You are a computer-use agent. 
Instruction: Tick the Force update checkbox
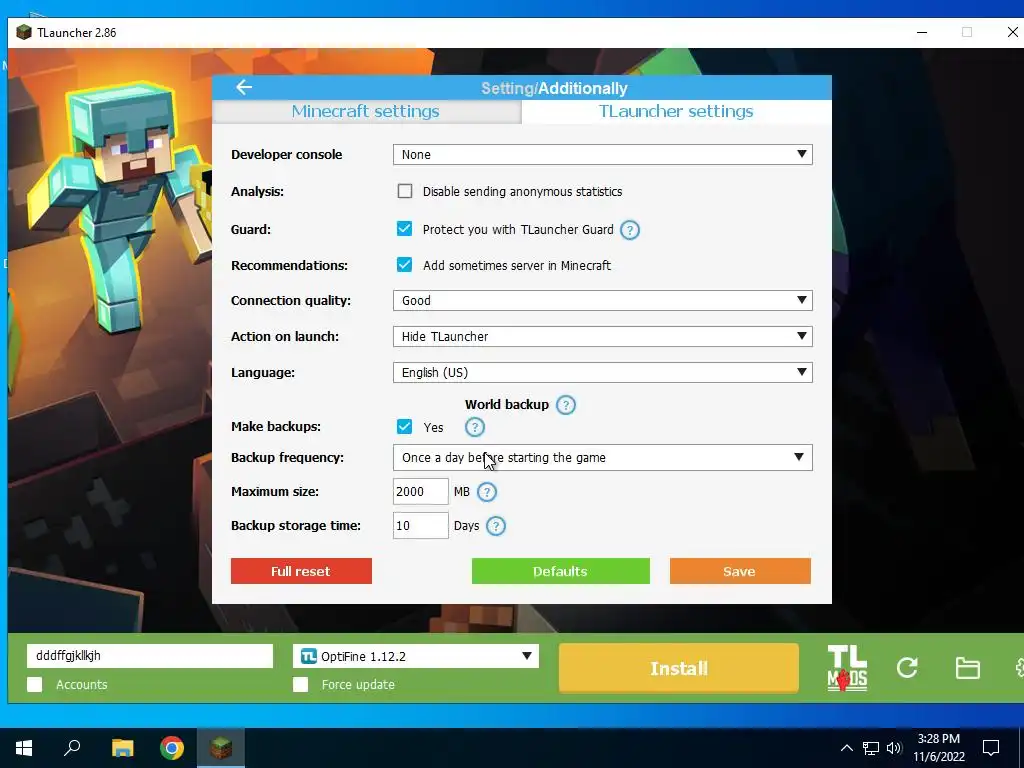(x=300, y=684)
